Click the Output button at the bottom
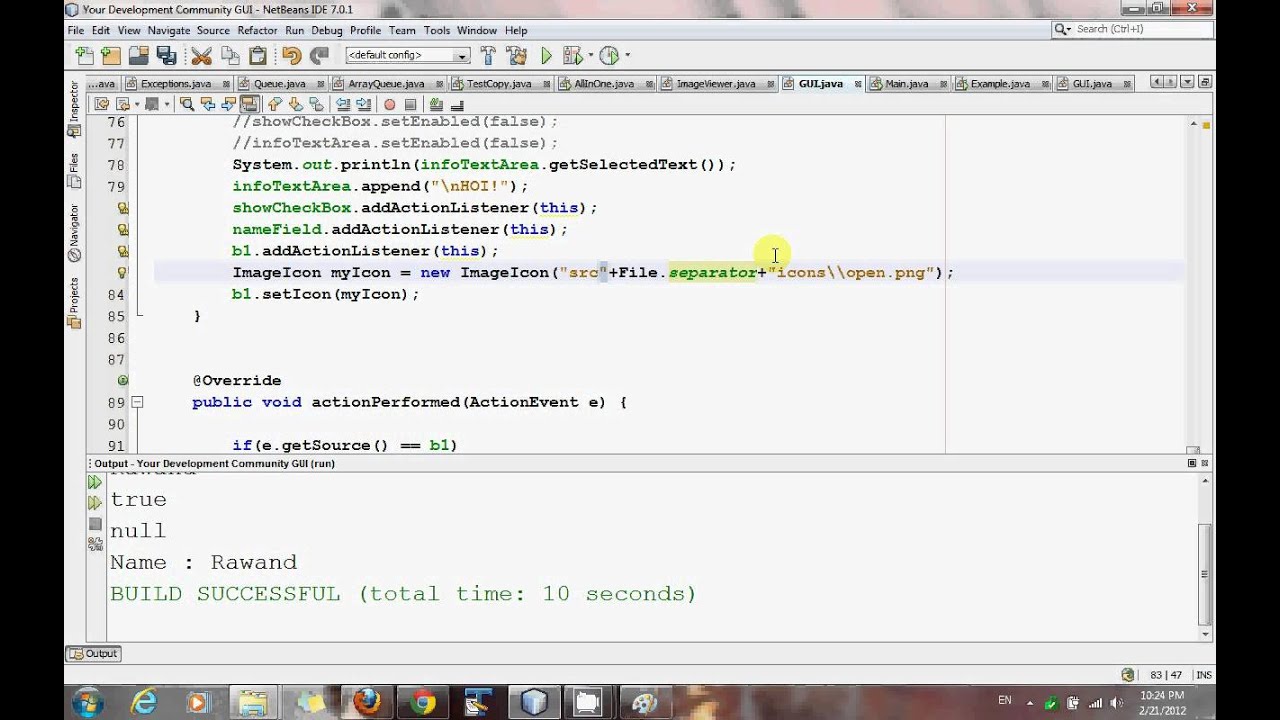The image size is (1280, 720). click(92, 653)
